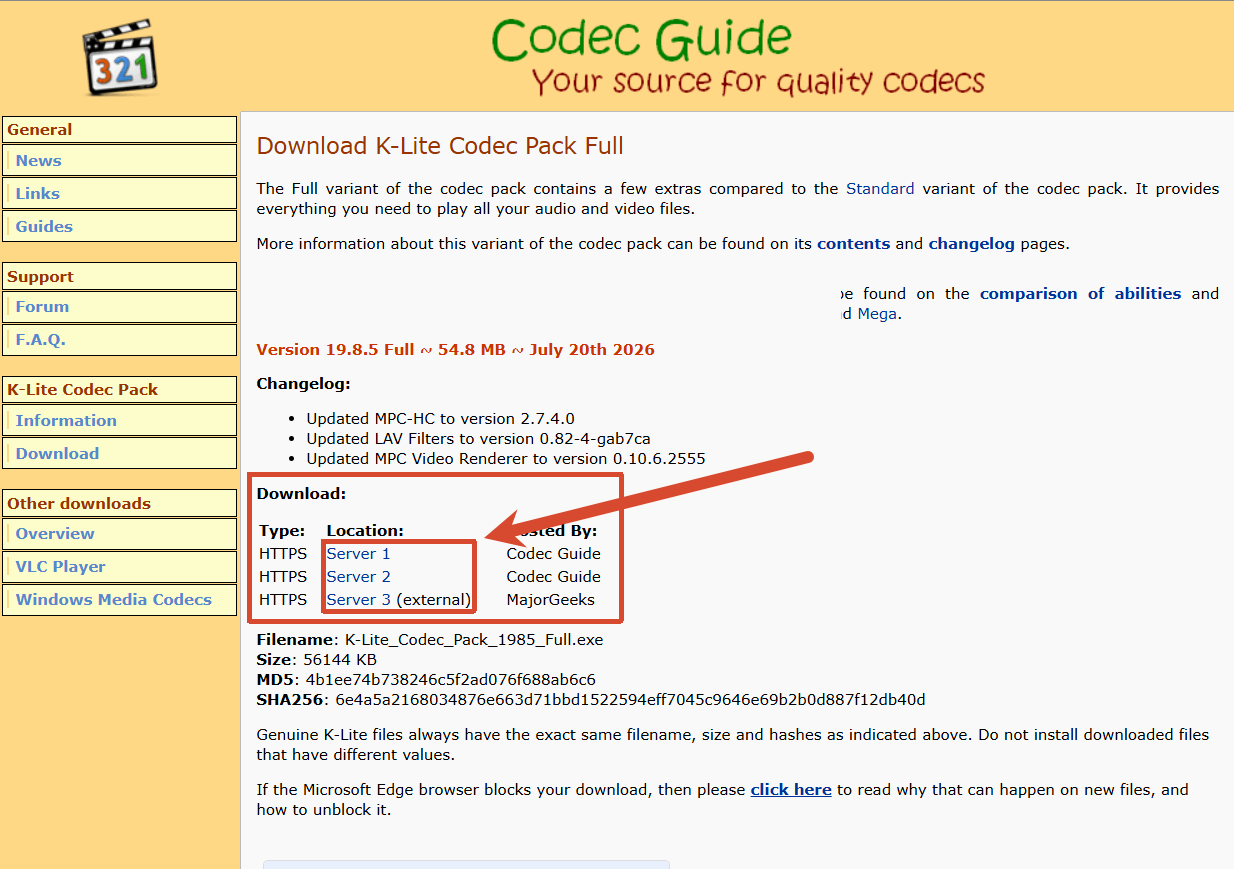
Task: Click the Version 19.8.5 Full text line
Action: tap(455, 349)
